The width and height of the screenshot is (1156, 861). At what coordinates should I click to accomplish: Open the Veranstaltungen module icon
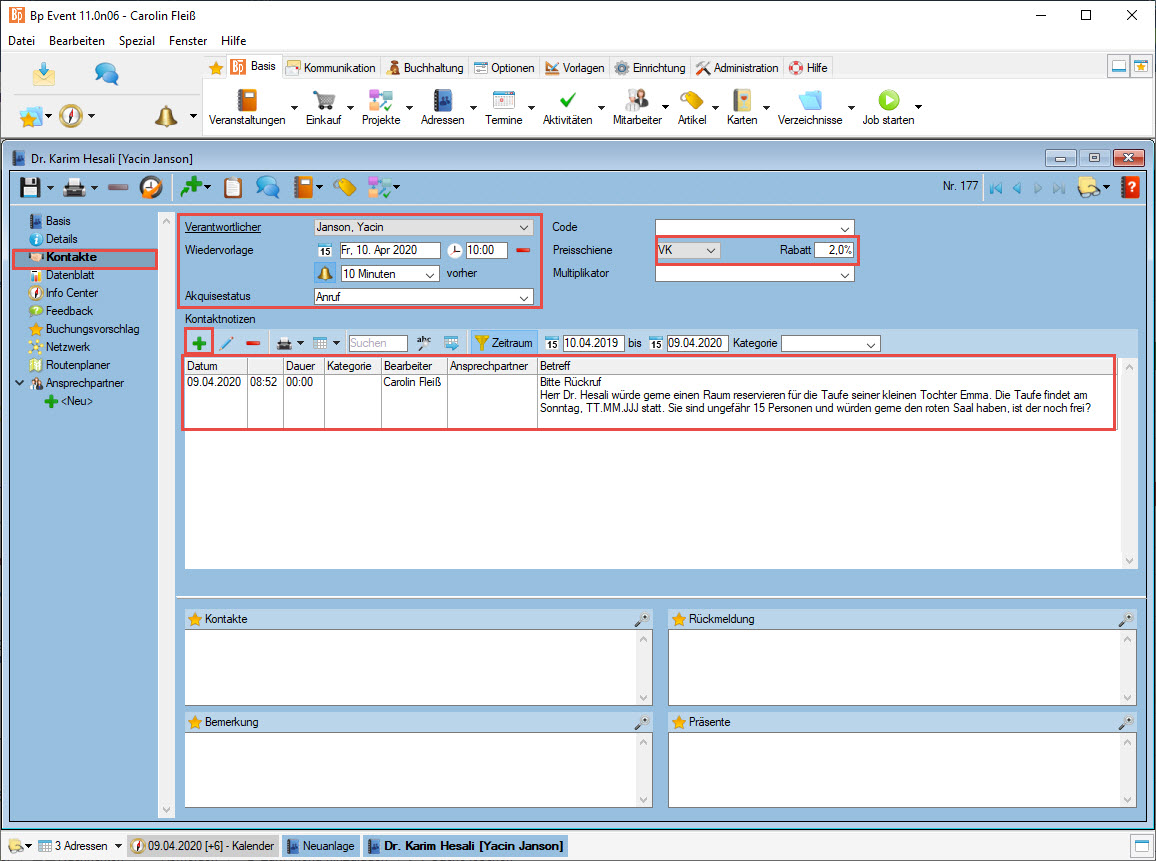[x=246, y=101]
